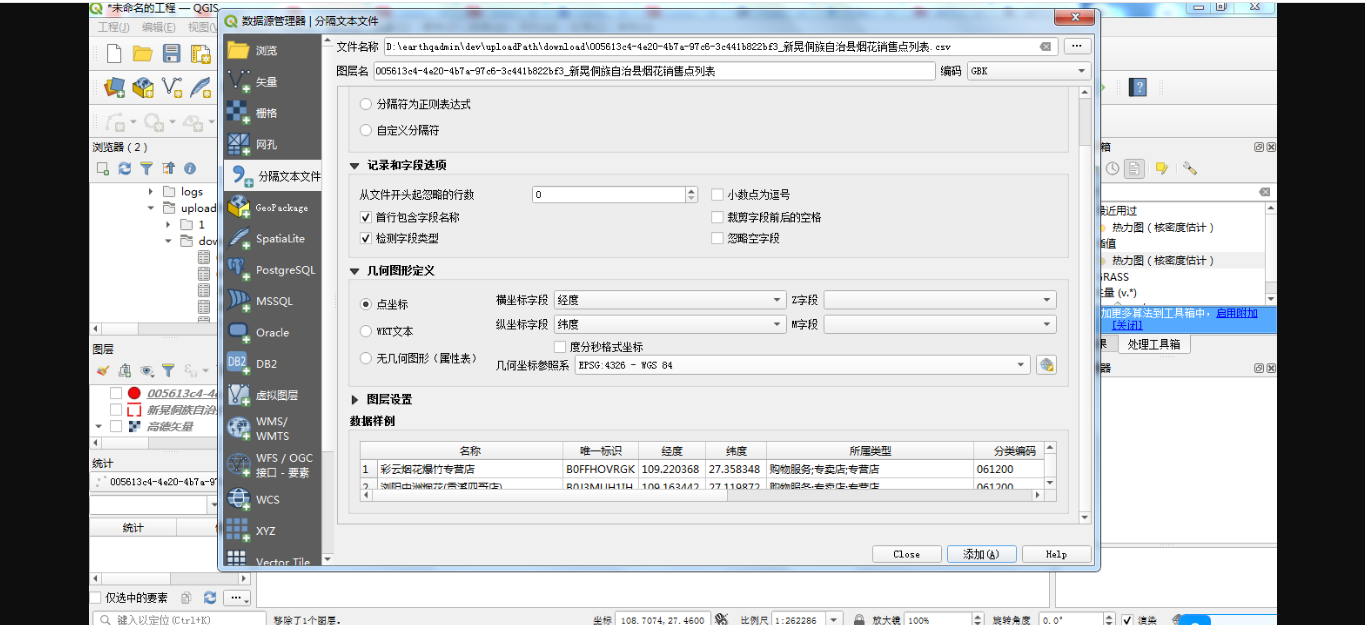Click the WCS source icon
The width and height of the screenshot is (1365, 625).
pyautogui.click(x=238, y=499)
